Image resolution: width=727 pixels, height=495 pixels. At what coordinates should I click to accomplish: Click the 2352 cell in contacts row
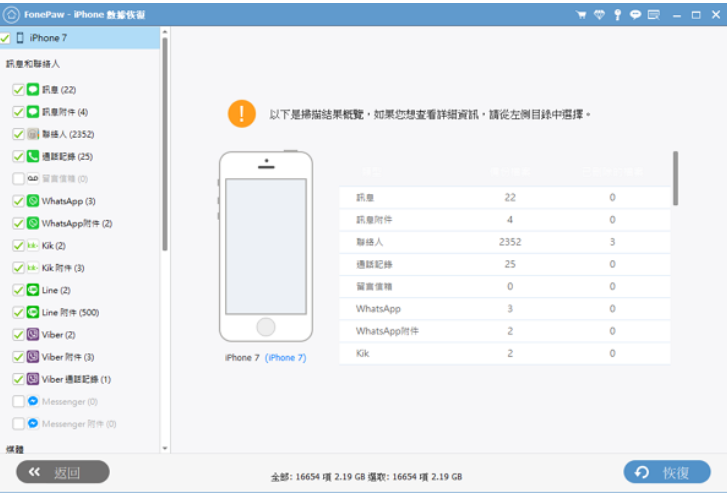tap(510, 241)
